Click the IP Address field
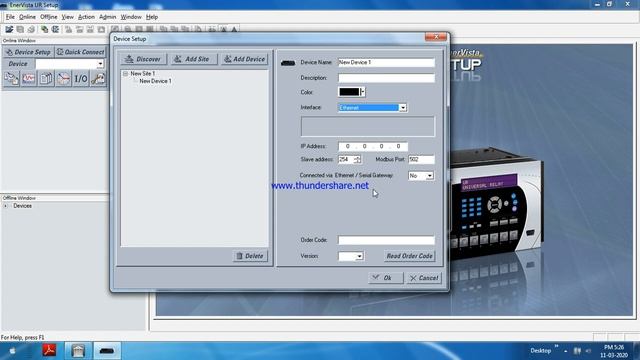The height and width of the screenshot is (360, 640). (373, 146)
